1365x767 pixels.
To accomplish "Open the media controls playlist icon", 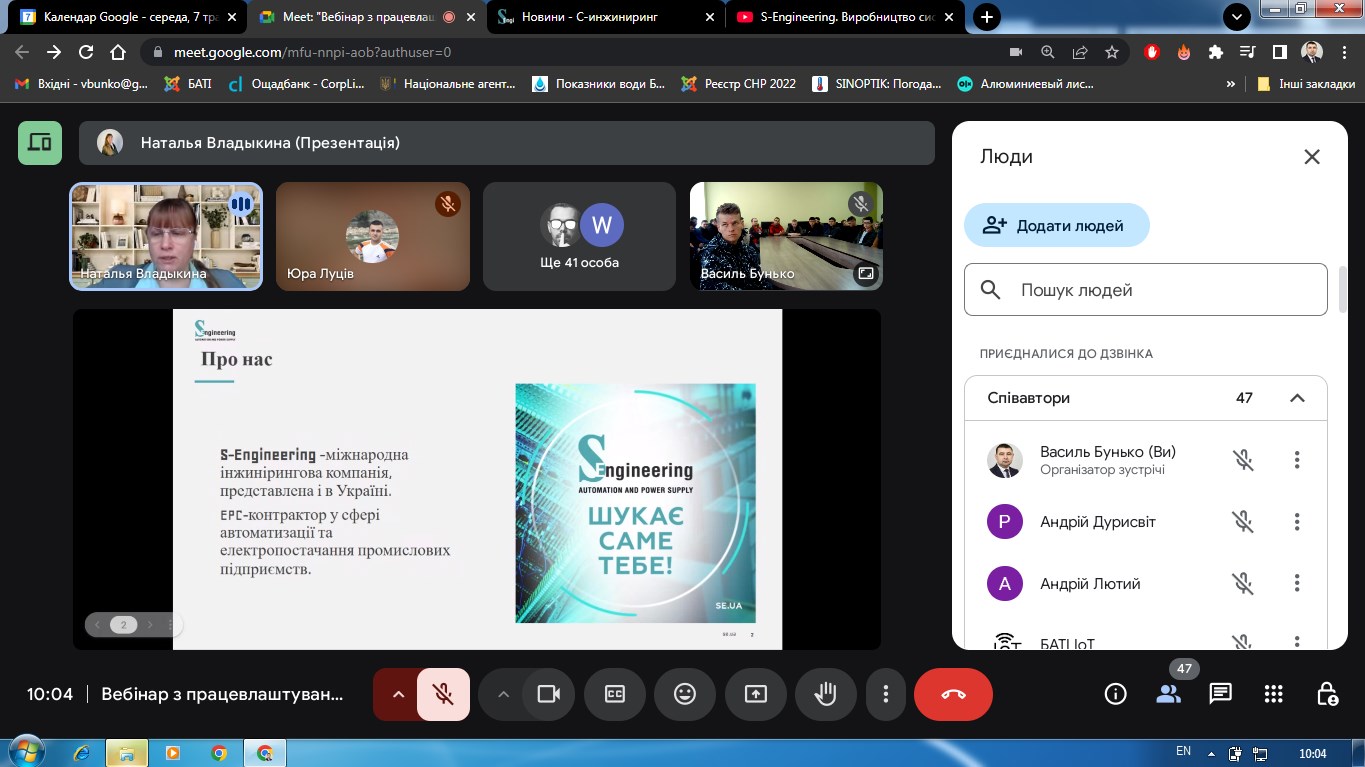I will tap(1247, 52).
